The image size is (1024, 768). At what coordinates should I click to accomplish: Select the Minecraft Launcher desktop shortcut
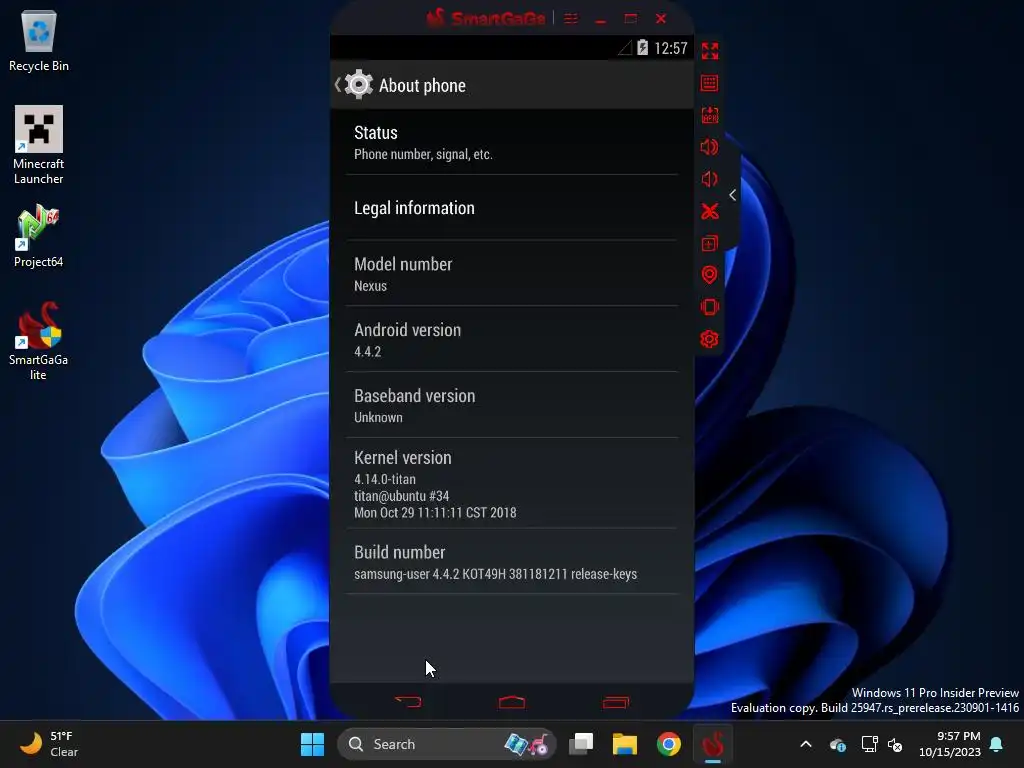click(39, 145)
